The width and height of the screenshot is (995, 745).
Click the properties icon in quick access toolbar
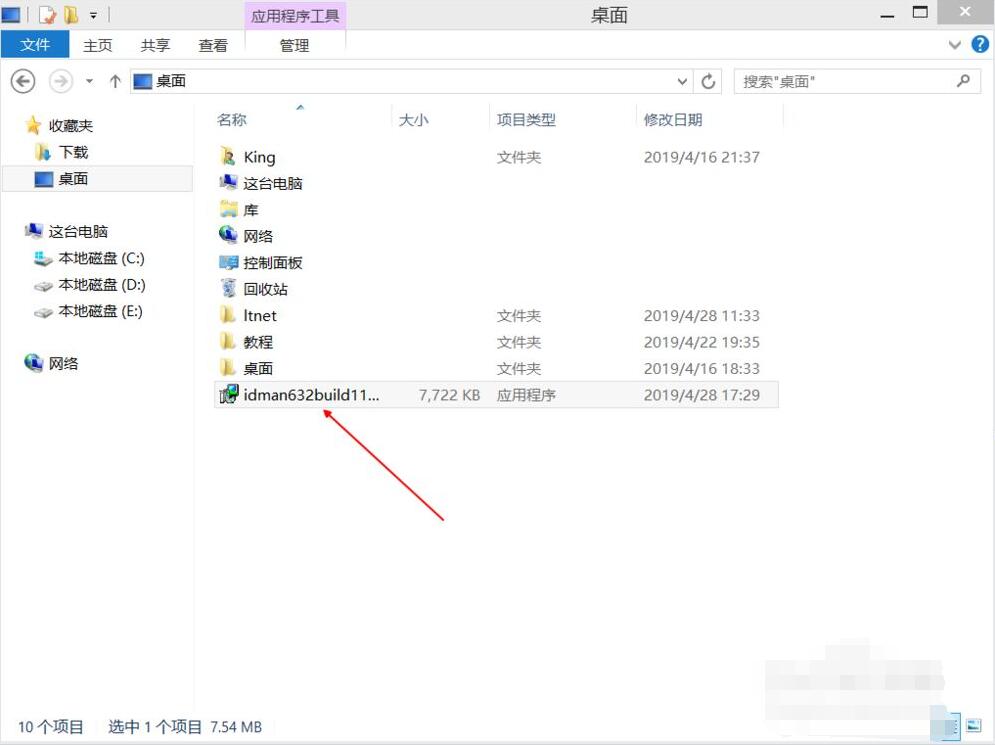coord(48,15)
